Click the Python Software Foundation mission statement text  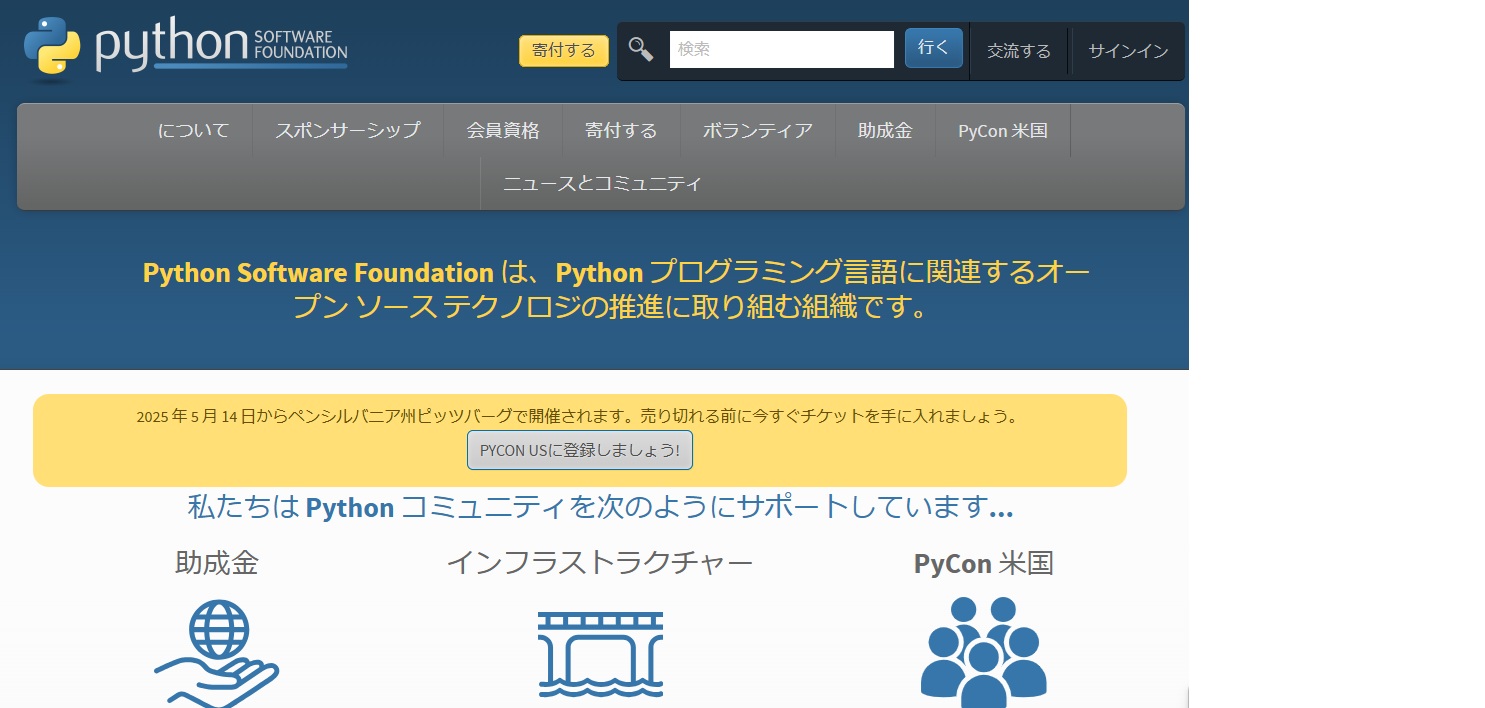click(x=616, y=289)
